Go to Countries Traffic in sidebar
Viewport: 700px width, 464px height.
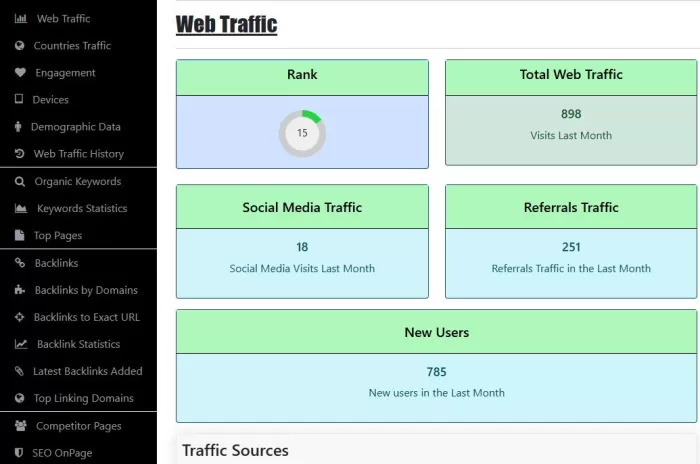[x=72, y=46]
